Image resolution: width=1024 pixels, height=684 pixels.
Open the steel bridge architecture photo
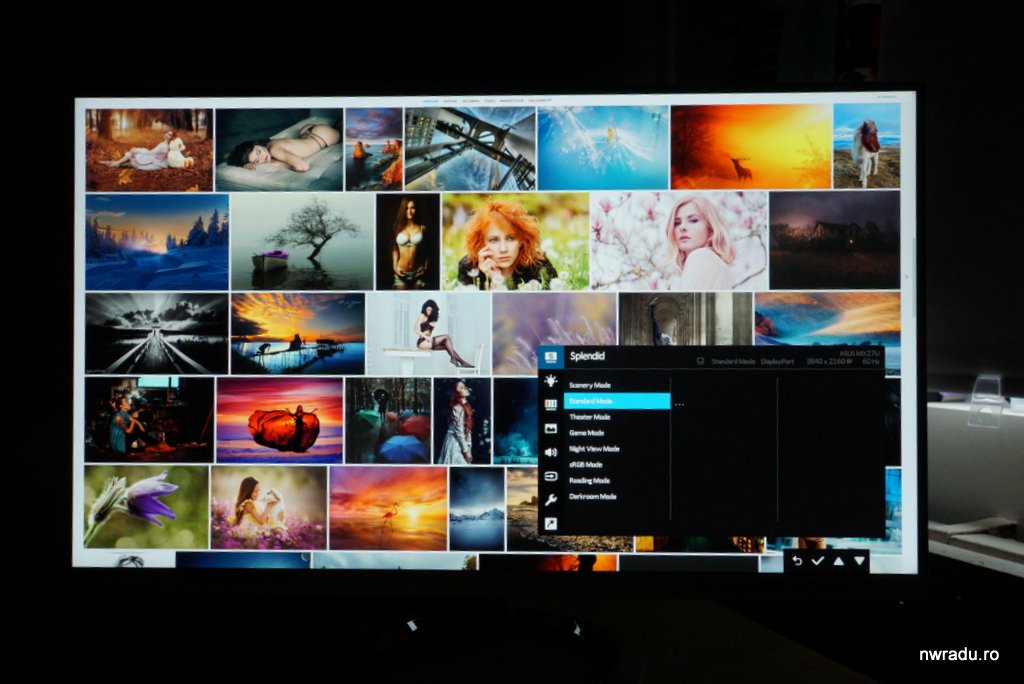point(470,149)
